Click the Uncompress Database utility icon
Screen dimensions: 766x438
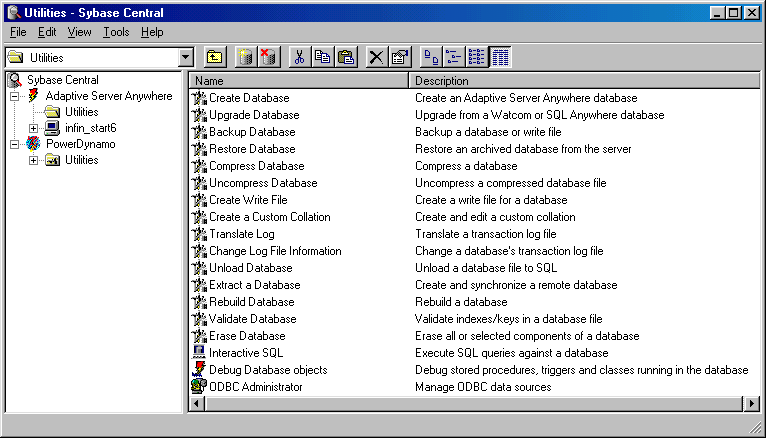(x=199, y=183)
